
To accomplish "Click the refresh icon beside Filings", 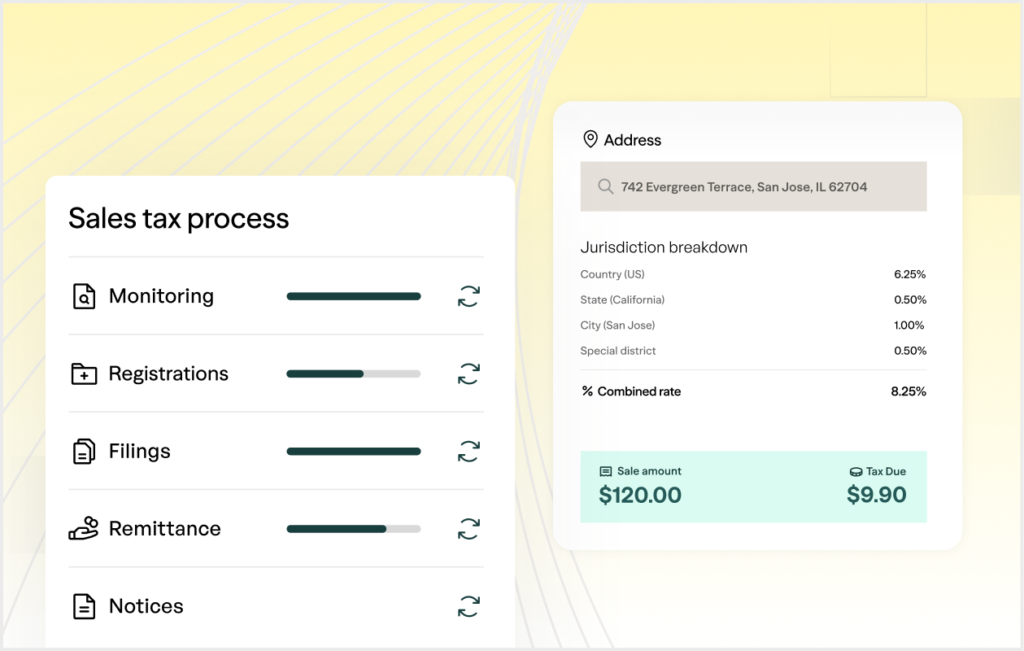I will (468, 452).
